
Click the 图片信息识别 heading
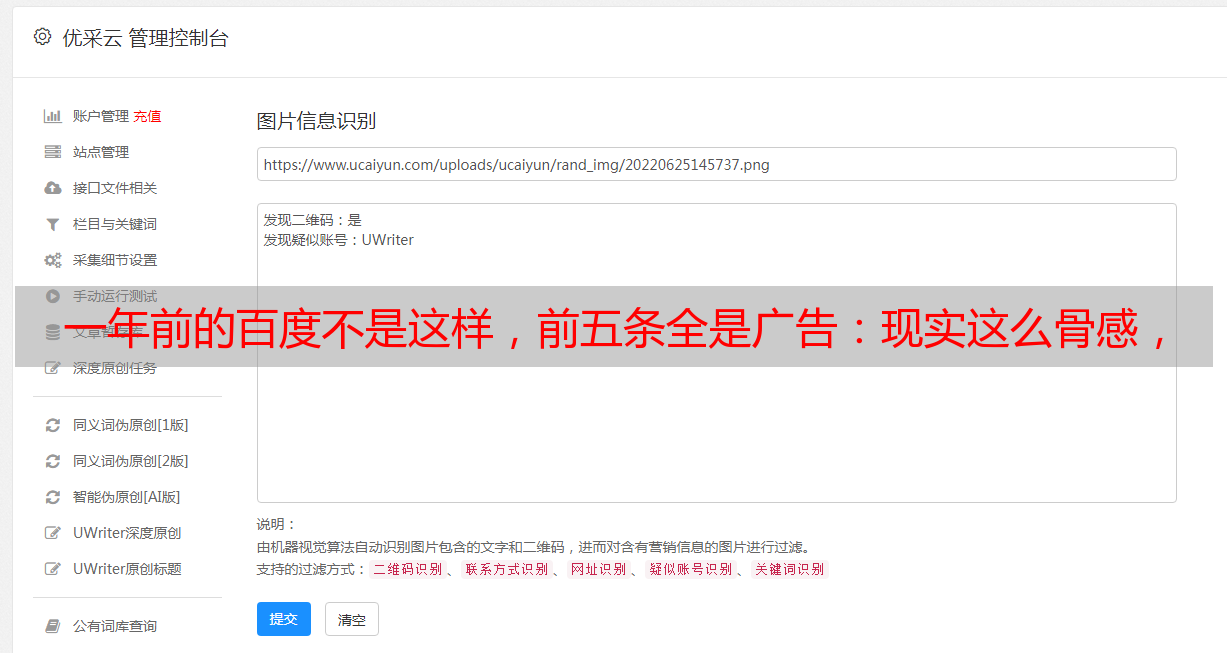coord(316,121)
